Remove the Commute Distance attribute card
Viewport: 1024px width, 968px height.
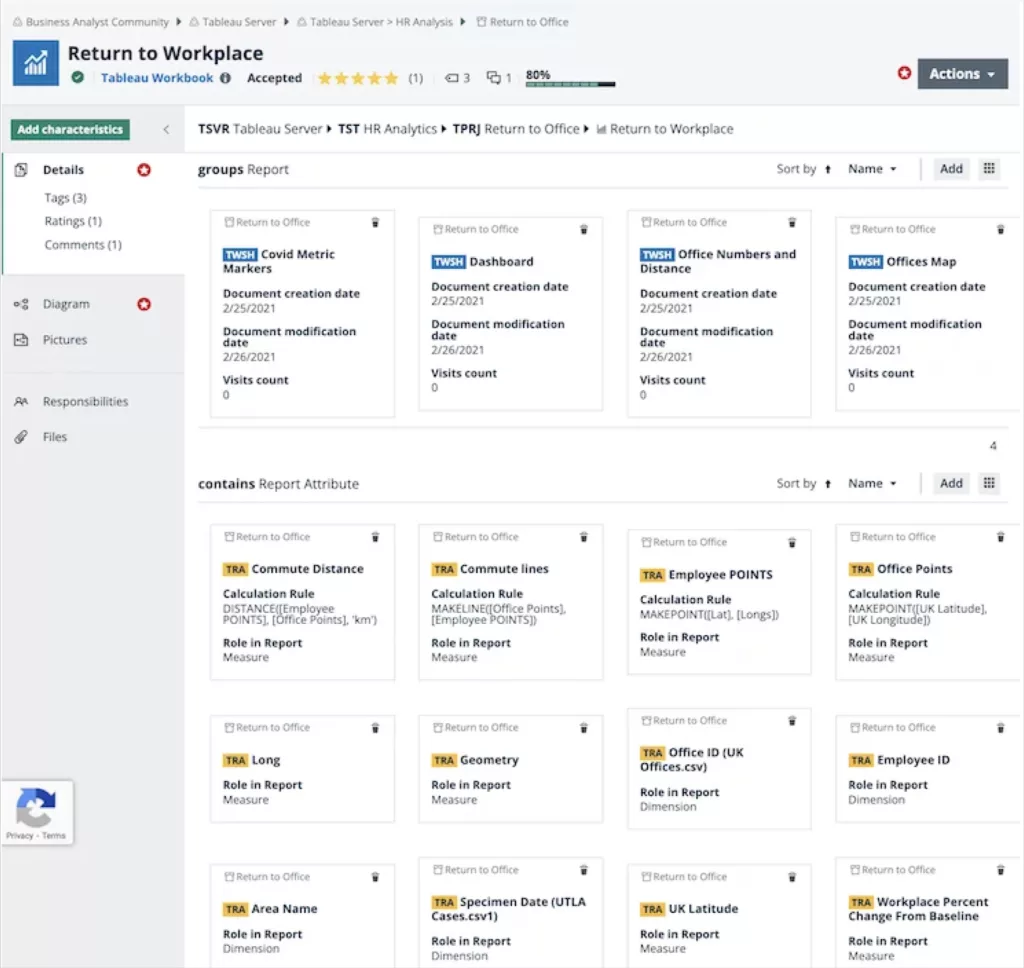click(375, 537)
